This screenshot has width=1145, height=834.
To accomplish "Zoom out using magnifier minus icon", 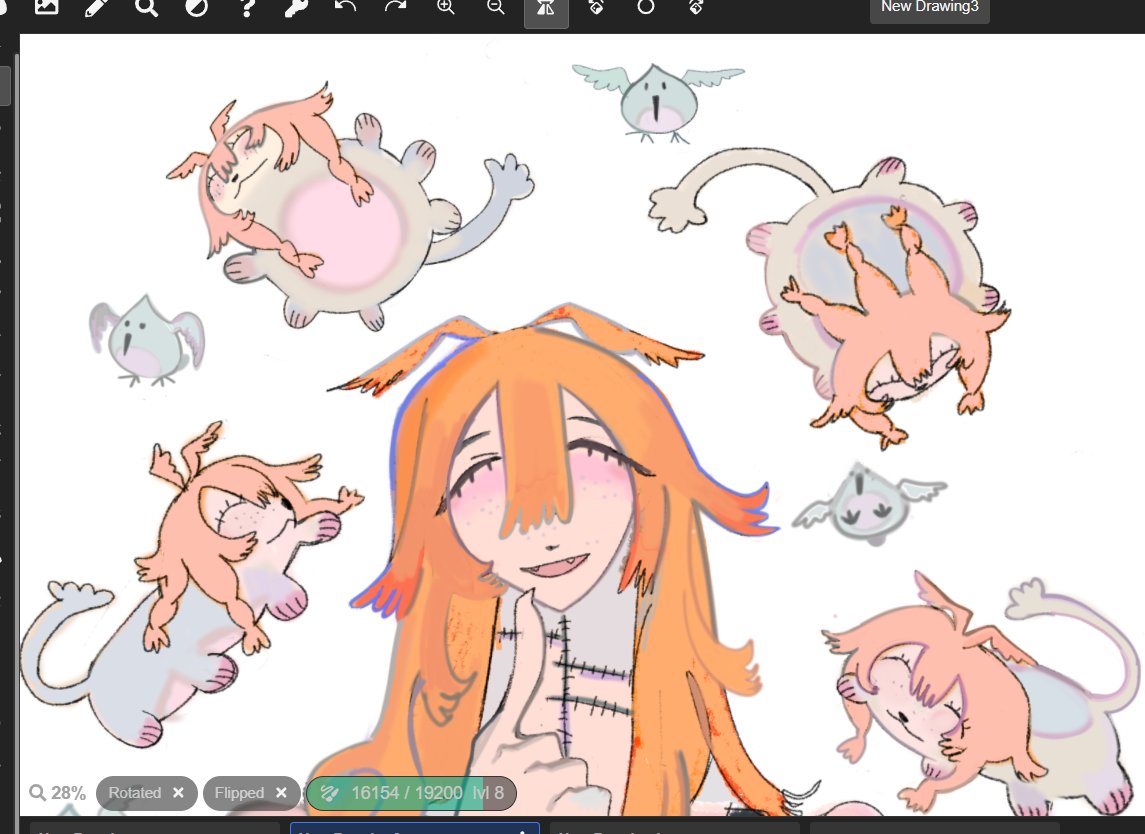I will [496, 7].
